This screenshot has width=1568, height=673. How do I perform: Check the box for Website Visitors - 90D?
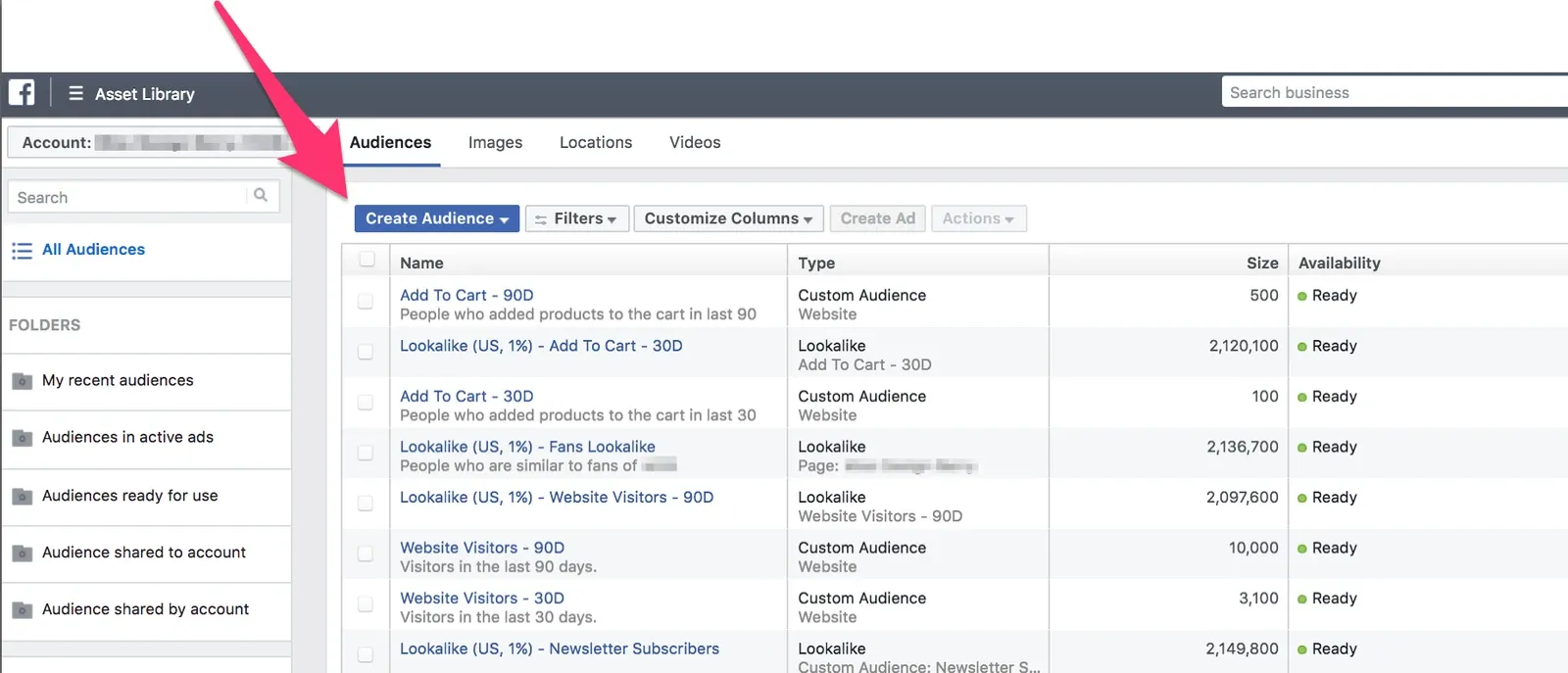click(x=366, y=553)
